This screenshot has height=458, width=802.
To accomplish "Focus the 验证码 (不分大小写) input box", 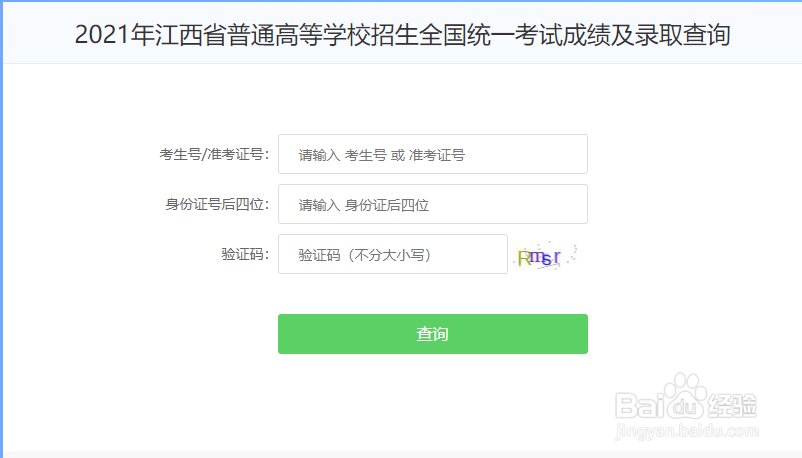I will [393, 254].
